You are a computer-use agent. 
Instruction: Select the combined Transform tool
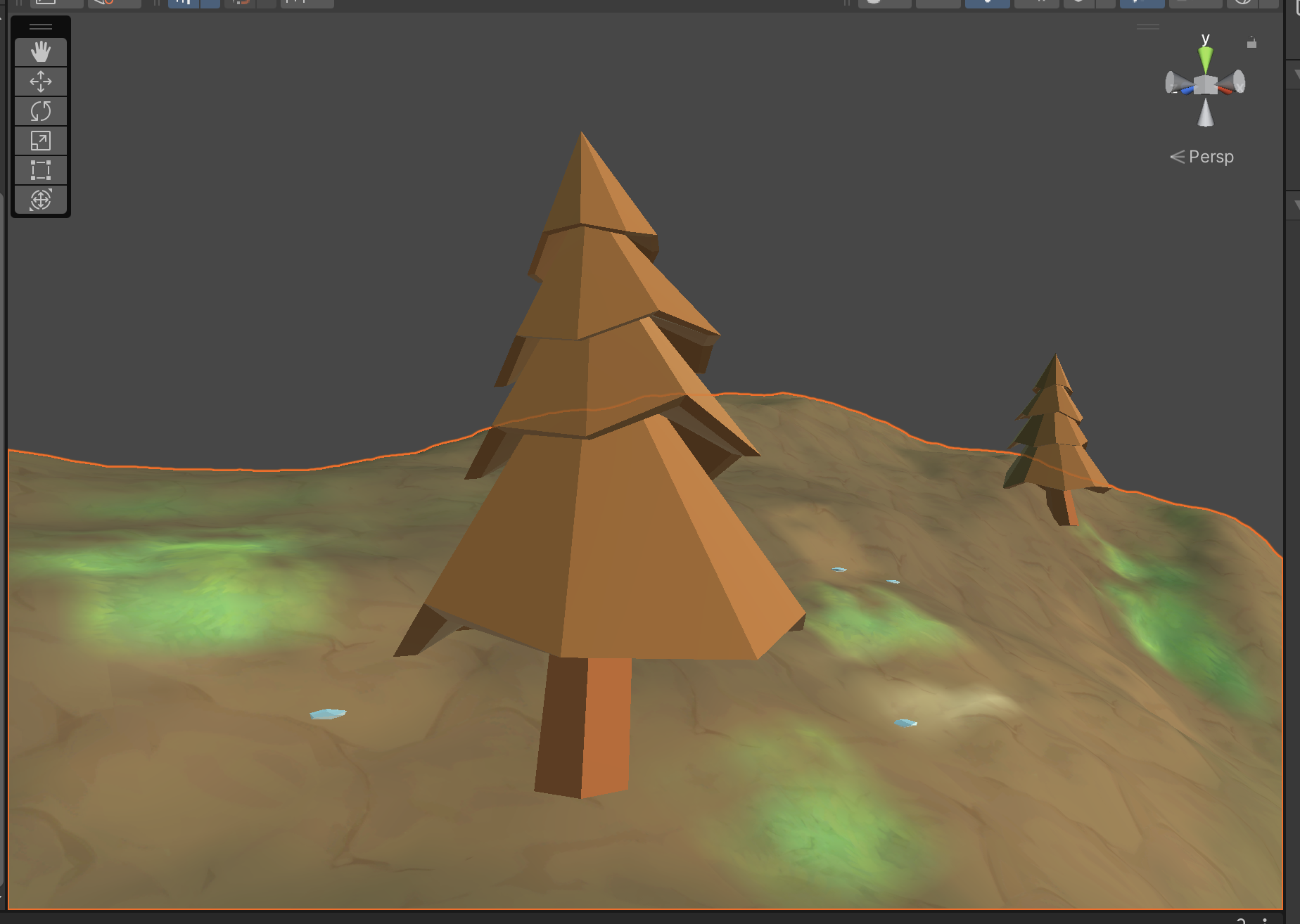click(41, 200)
